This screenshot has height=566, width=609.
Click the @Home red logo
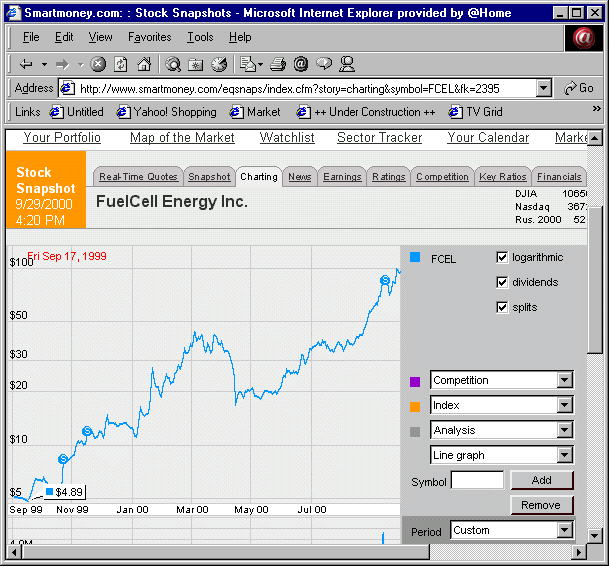click(584, 38)
